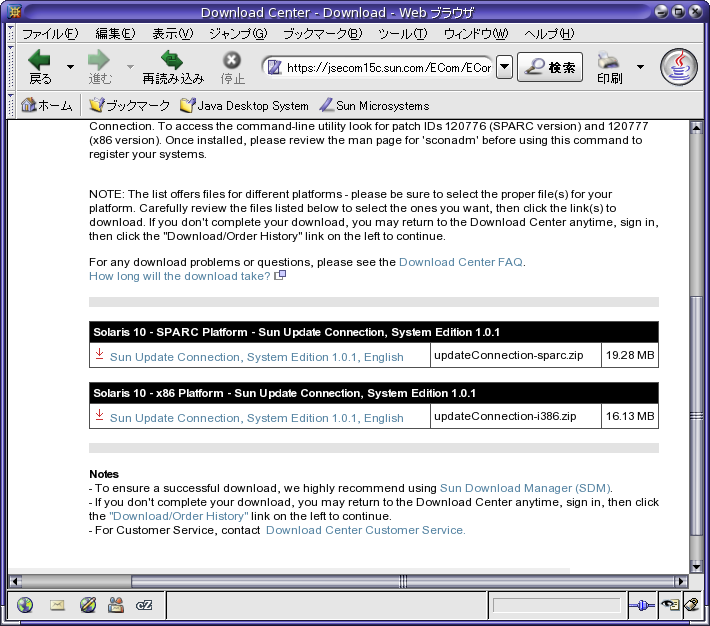Screen dimensions: 710x626
Task: Open the "Download/Order History" link
Action: [179, 516]
